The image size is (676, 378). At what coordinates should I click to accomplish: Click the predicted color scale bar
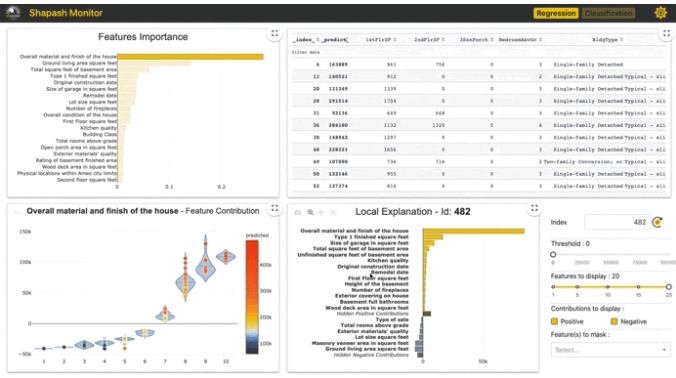tap(252, 297)
